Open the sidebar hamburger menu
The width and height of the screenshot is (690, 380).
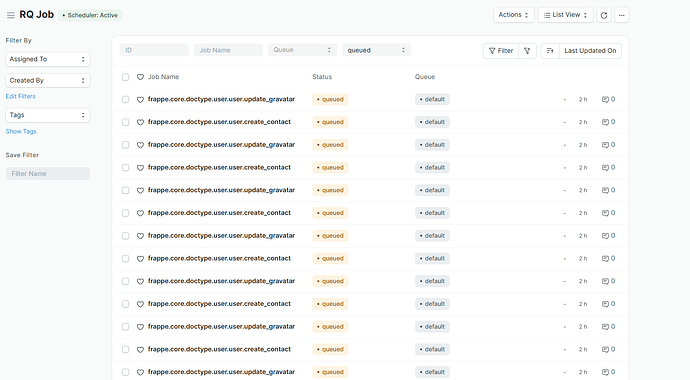click(x=11, y=15)
